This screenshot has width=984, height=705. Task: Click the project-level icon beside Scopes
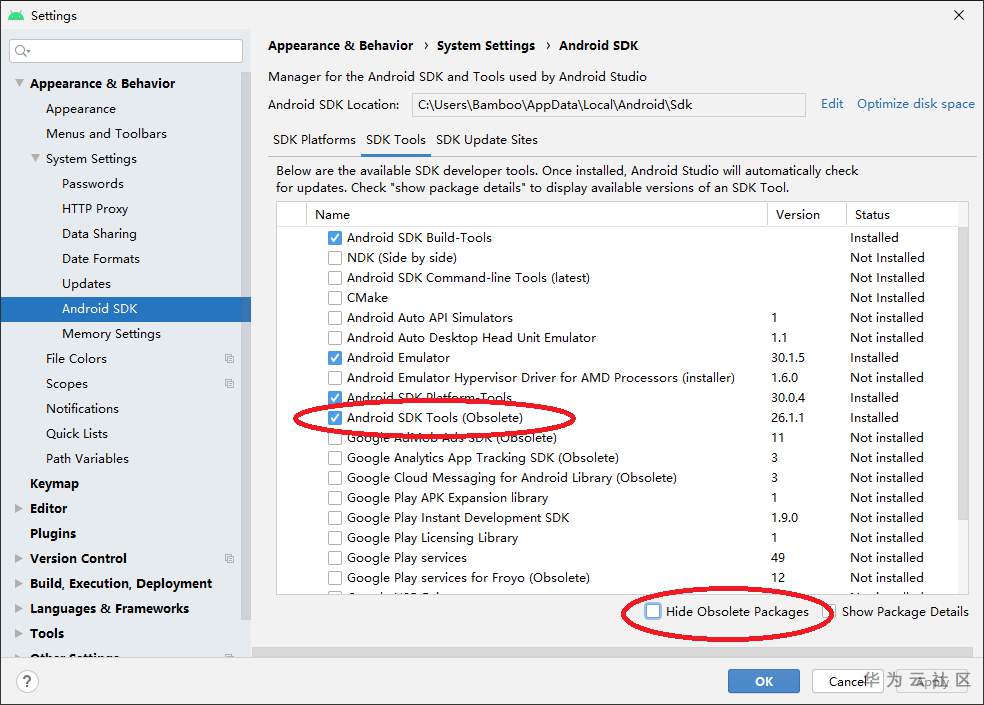[x=230, y=384]
